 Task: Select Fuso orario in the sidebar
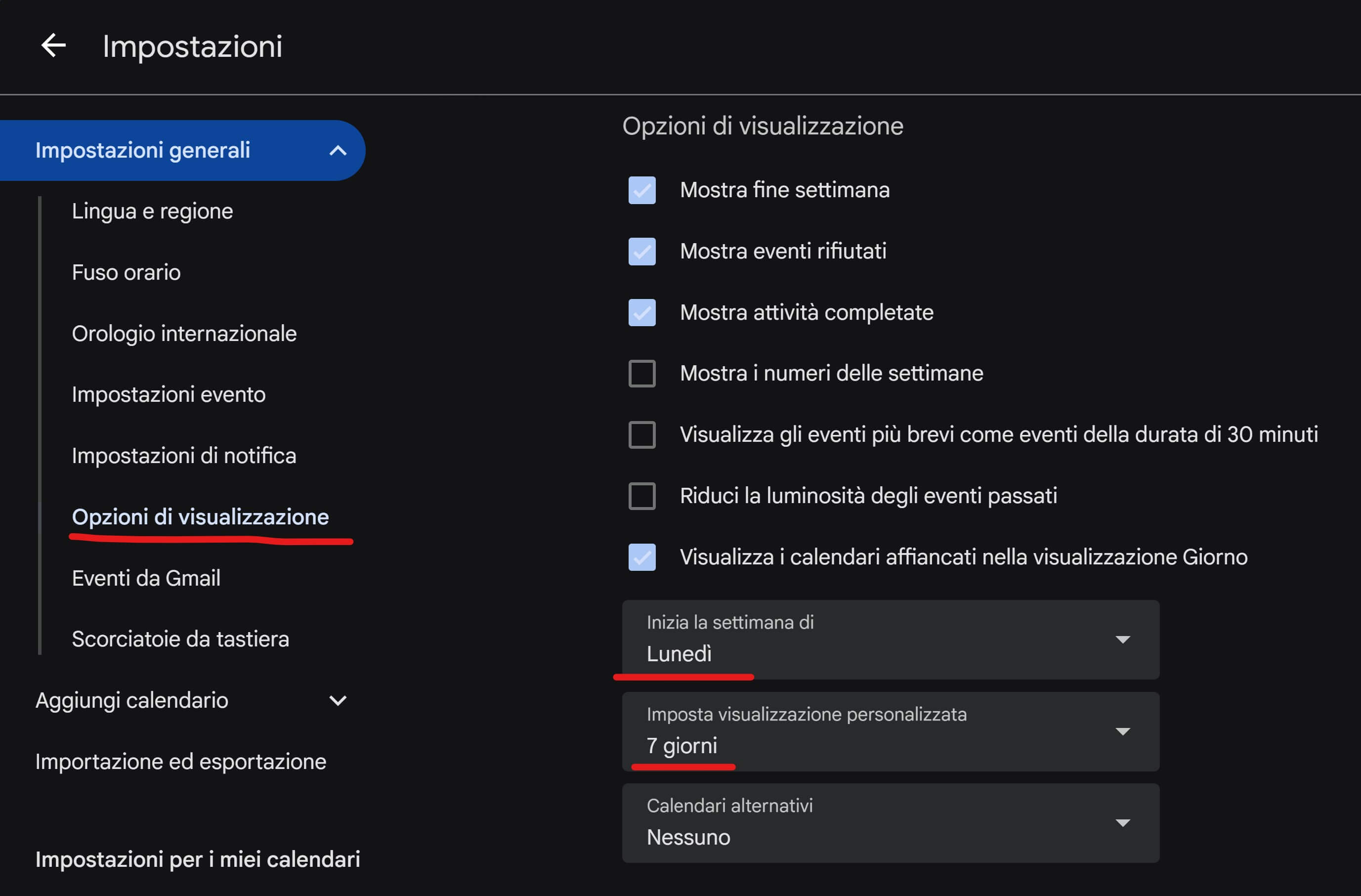pyautogui.click(x=126, y=272)
